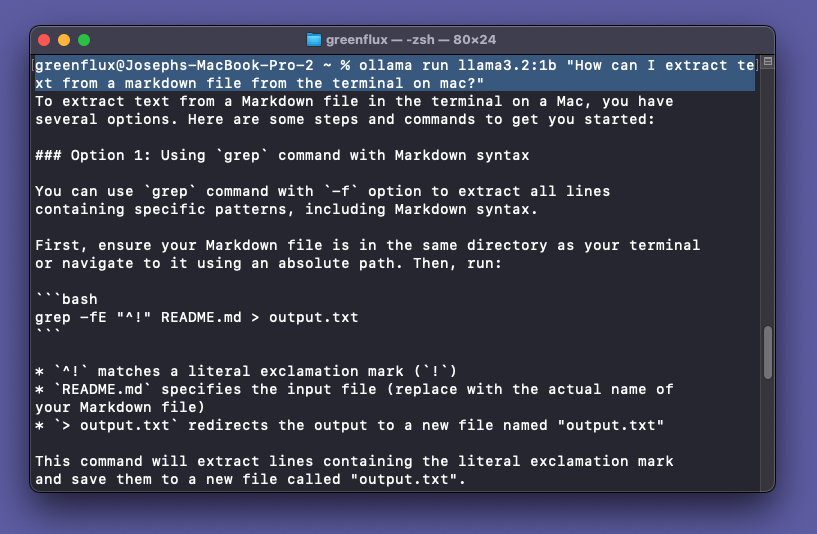Click the "grep -fE" text in the code block
Image resolution: width=817 pixels, height=534 pixels.
66,317
